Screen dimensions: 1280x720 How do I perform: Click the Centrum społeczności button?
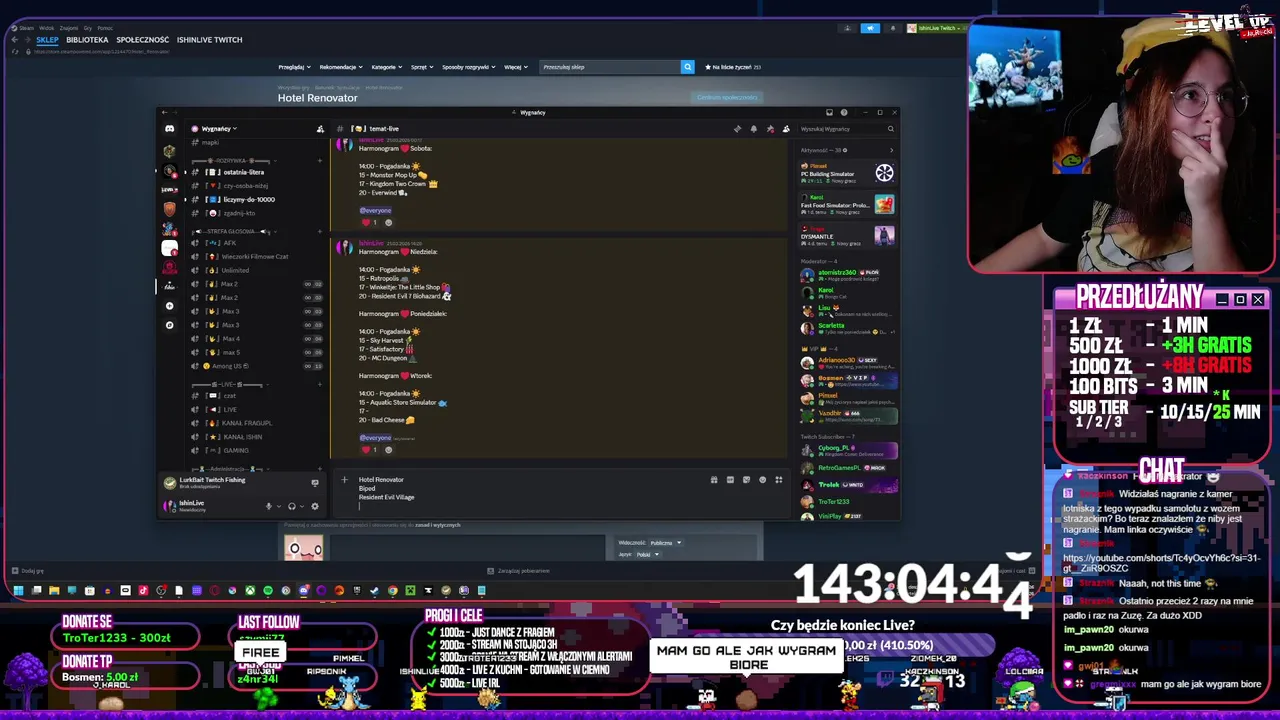tap(727, 97)
